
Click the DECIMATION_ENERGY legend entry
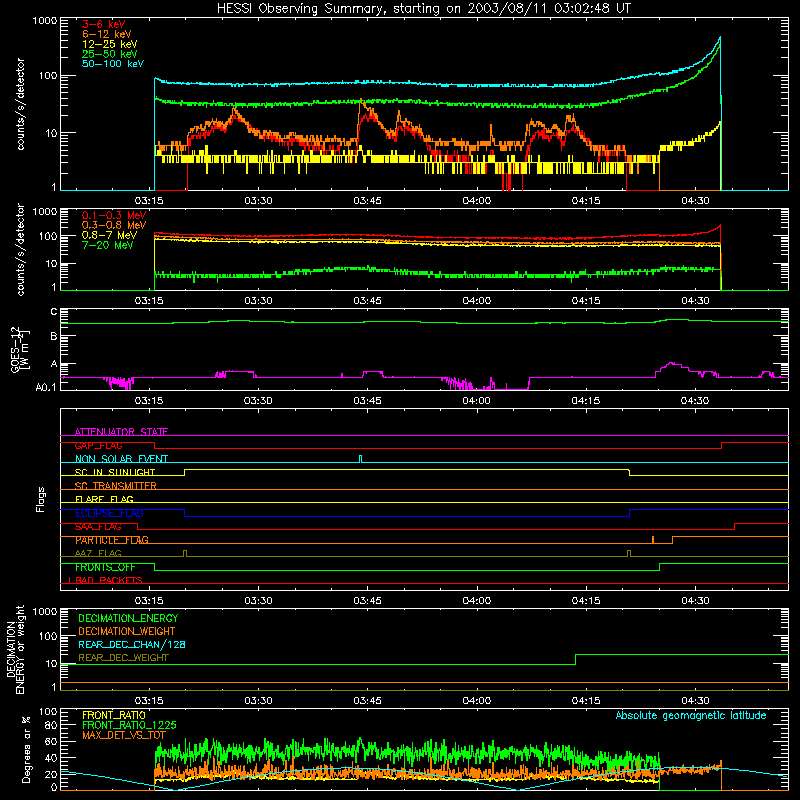tap(128, 618)
